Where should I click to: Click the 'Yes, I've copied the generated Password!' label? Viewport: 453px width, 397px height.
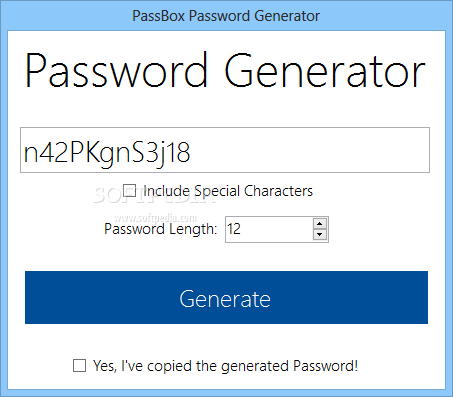pos(225,366)
